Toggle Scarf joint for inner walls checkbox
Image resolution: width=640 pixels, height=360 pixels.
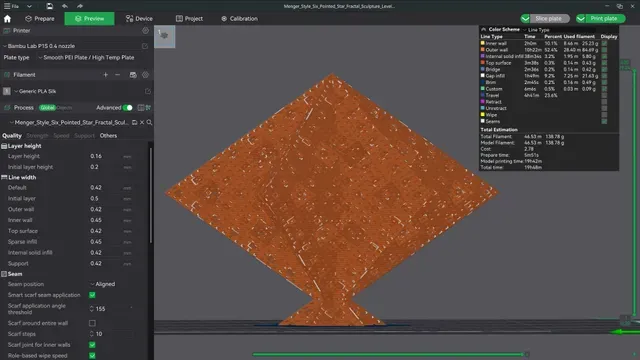[x=92, y=345]
